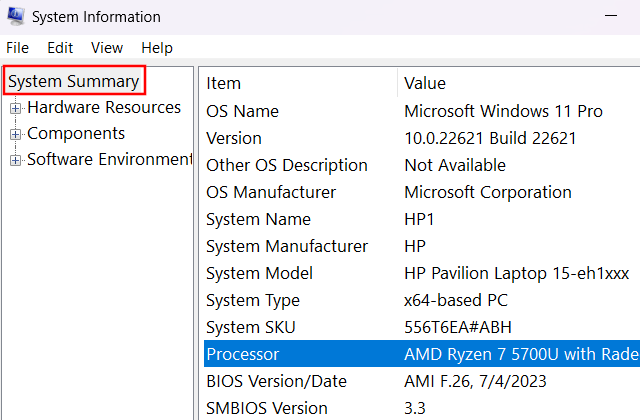
Task: Select the System Name row
Action: [422, 219]
